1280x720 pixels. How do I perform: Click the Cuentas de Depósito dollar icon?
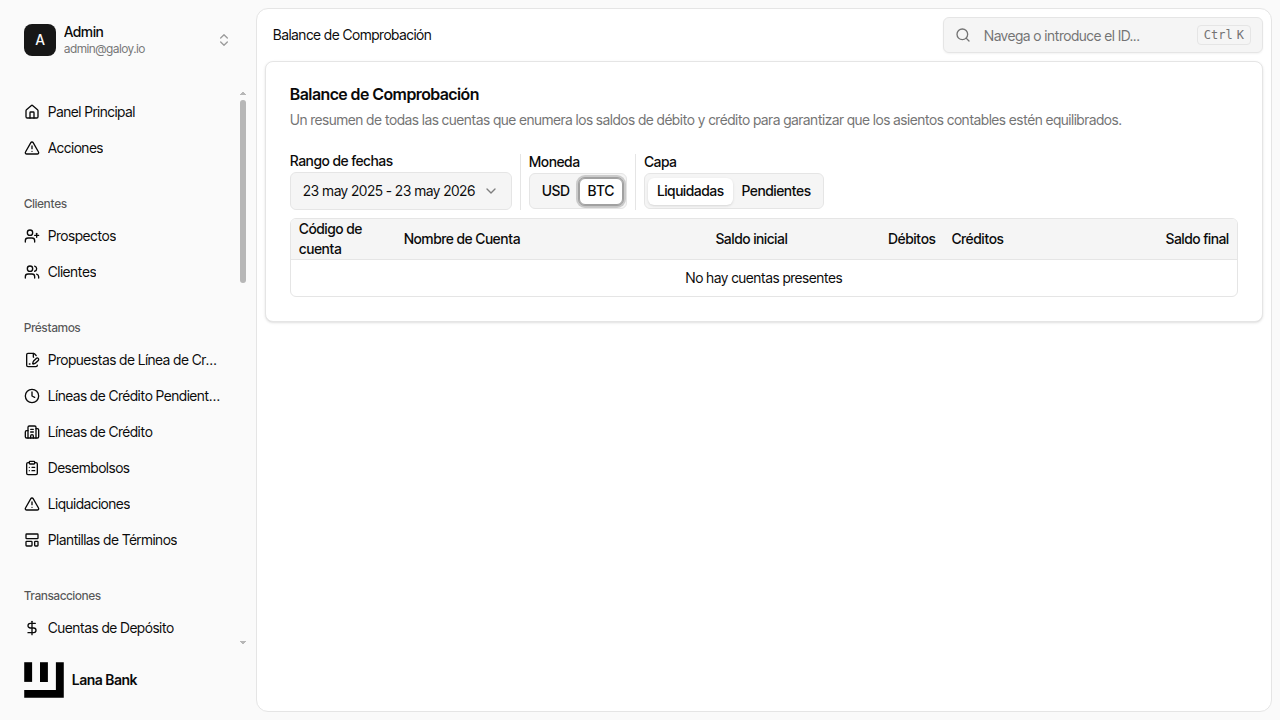click(x=32, y=628)
